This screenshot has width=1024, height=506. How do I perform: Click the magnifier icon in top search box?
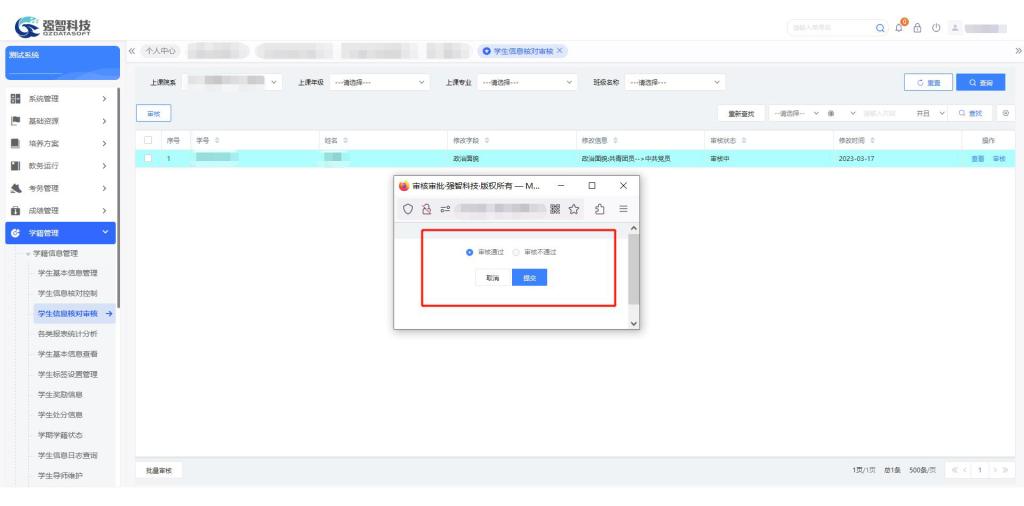(880, 27)
